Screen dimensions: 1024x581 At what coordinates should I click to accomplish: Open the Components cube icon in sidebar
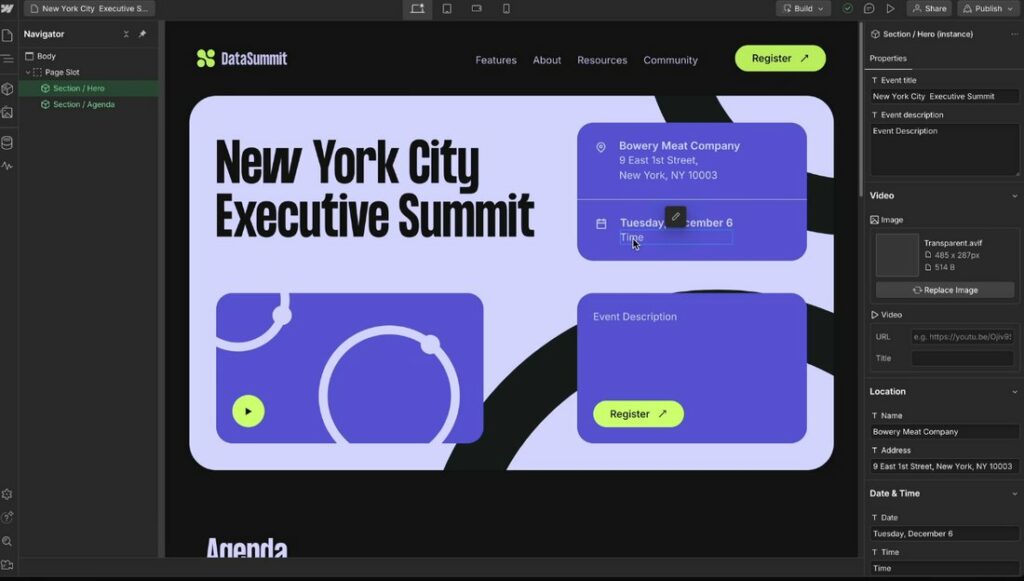click(x=7, y=89)
